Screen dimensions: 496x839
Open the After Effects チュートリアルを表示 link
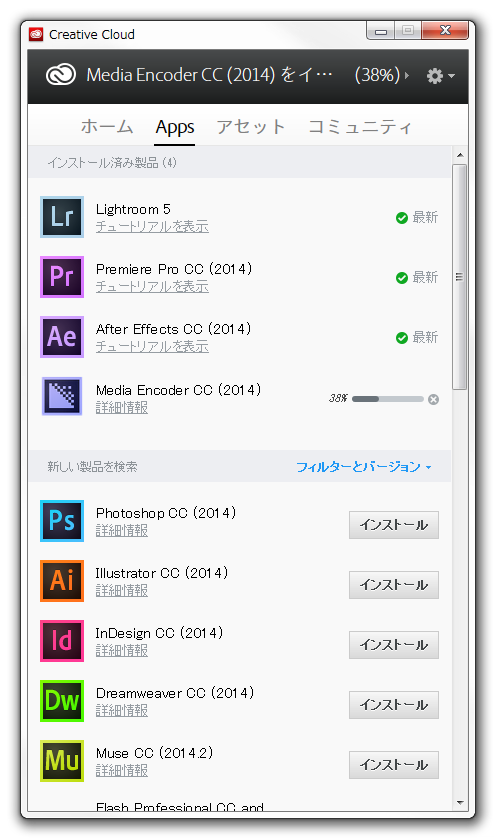(x=152, y=346)
